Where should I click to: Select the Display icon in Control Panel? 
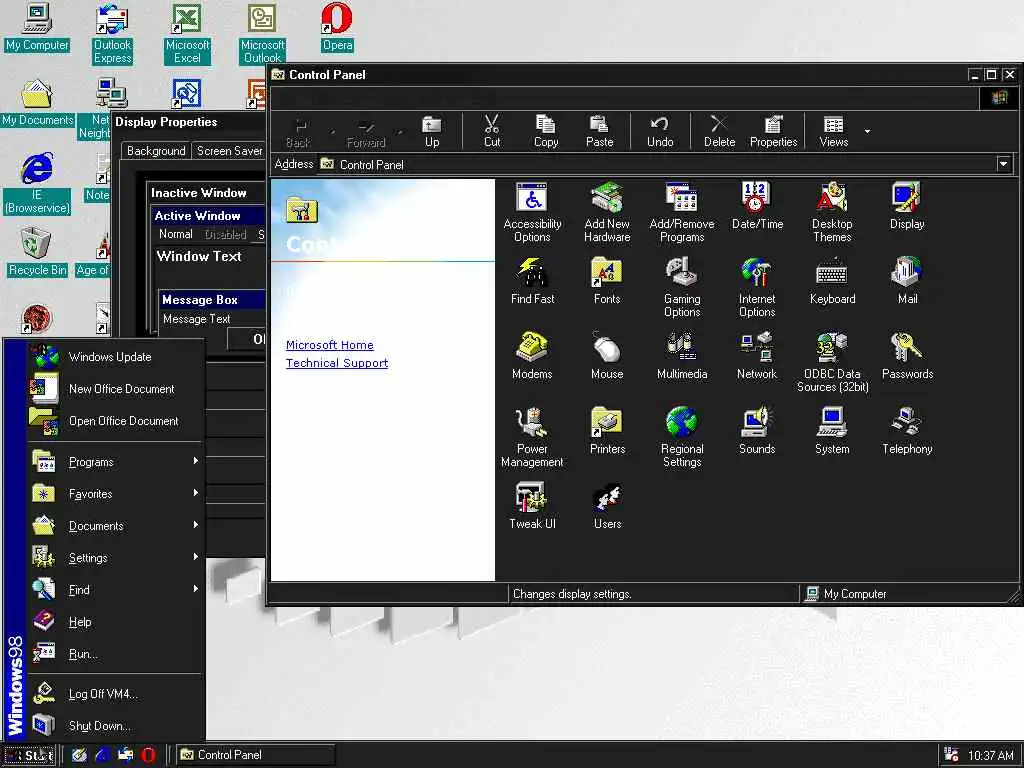click(907, 206)
